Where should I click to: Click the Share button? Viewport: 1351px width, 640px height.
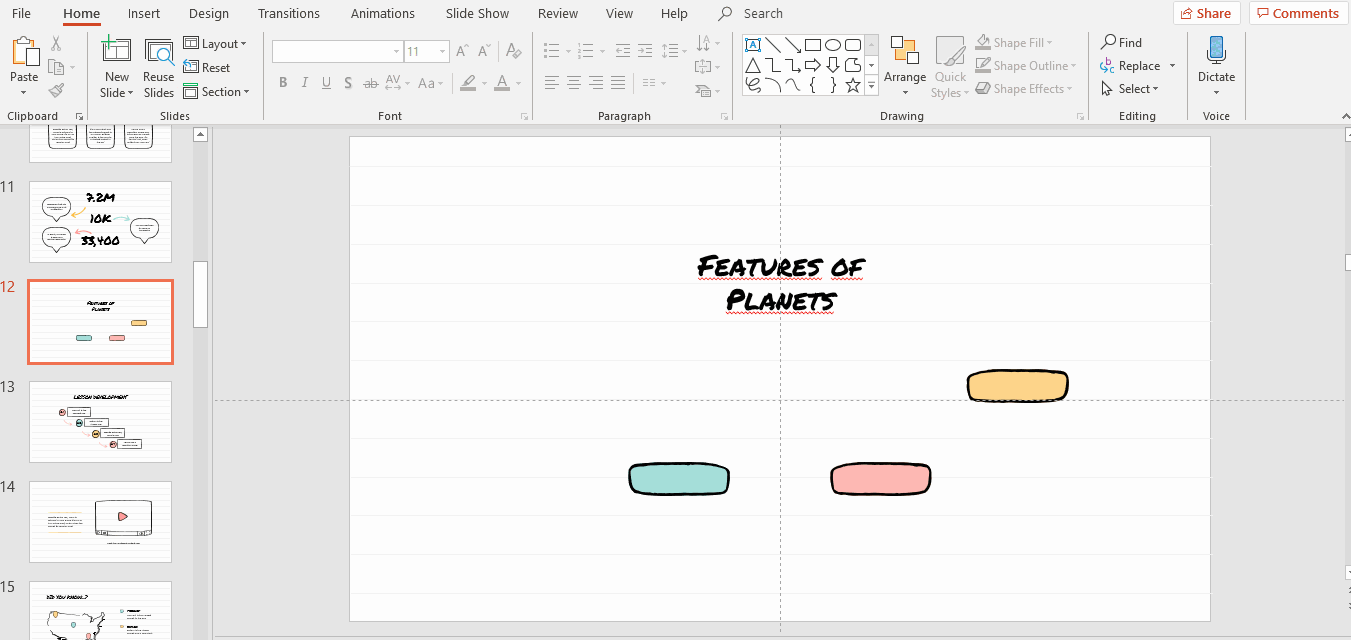point(1206,13)
